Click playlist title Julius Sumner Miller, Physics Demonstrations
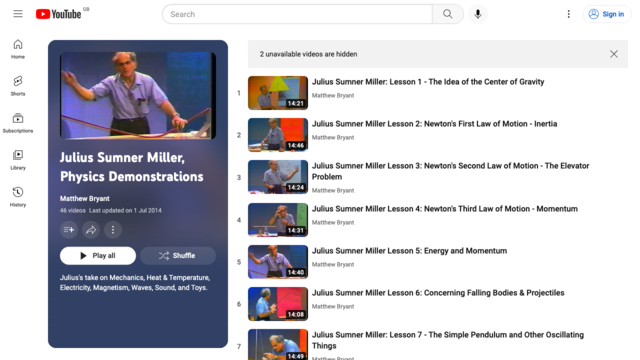 131,167
